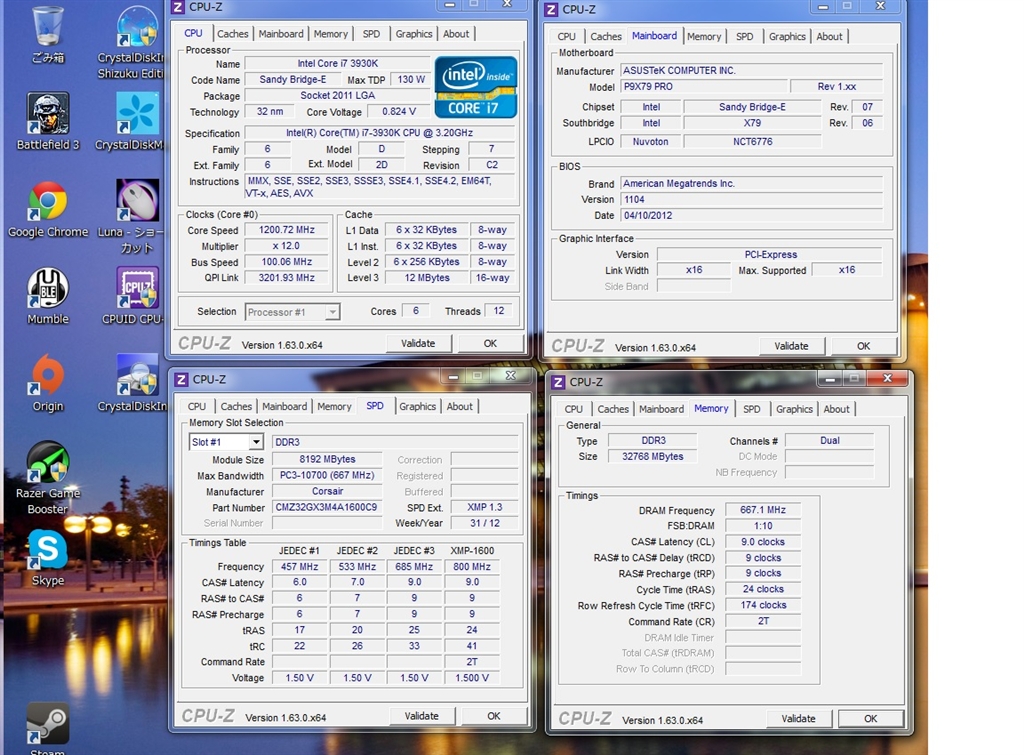Screen dimensions: 1024x755
Task: Launch Skype from the desktop
Action: pyautogui.click(x=47, y=551)
